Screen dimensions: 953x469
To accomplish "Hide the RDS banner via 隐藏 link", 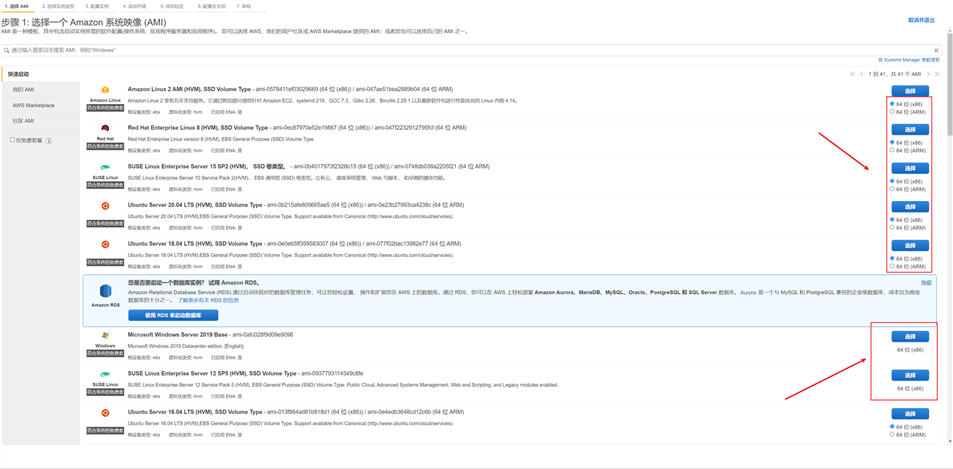I will tap(926, 283).
